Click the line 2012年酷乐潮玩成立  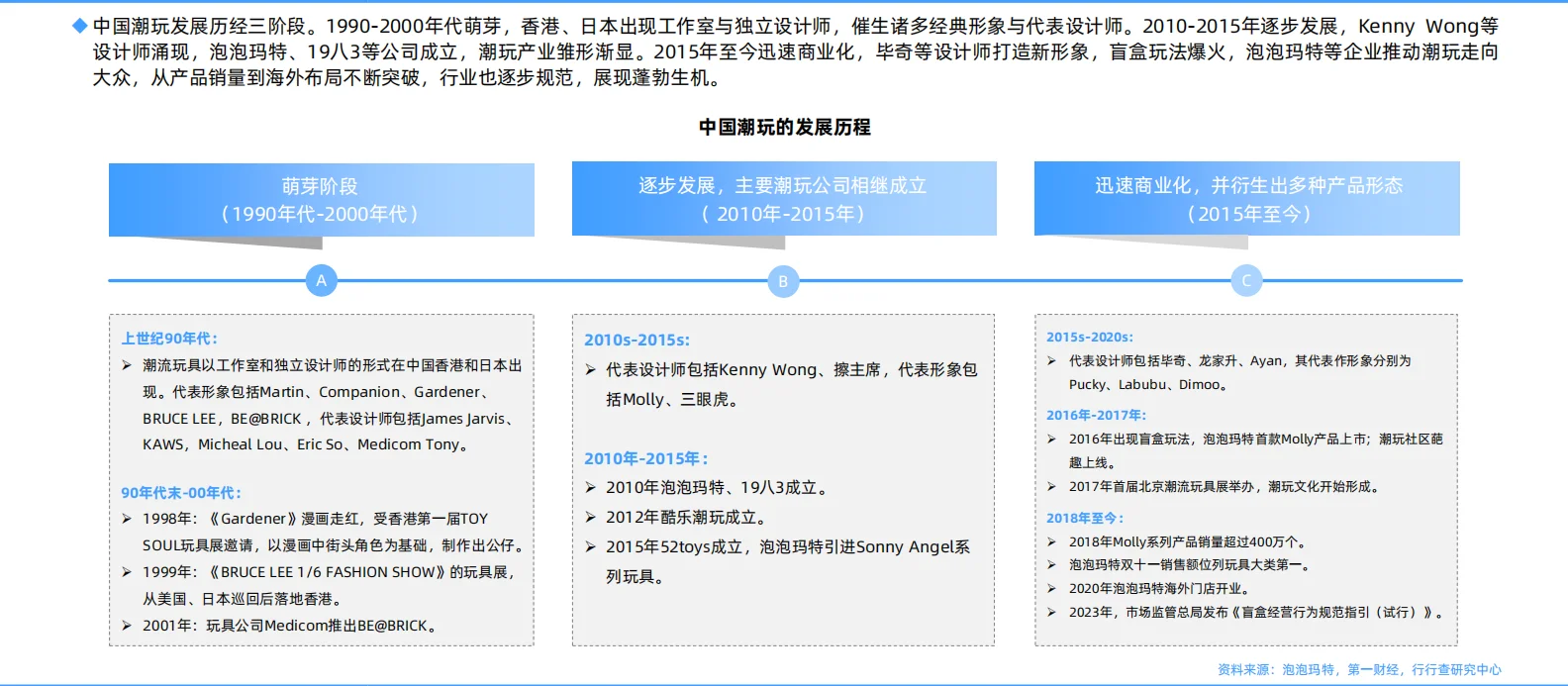686,517
